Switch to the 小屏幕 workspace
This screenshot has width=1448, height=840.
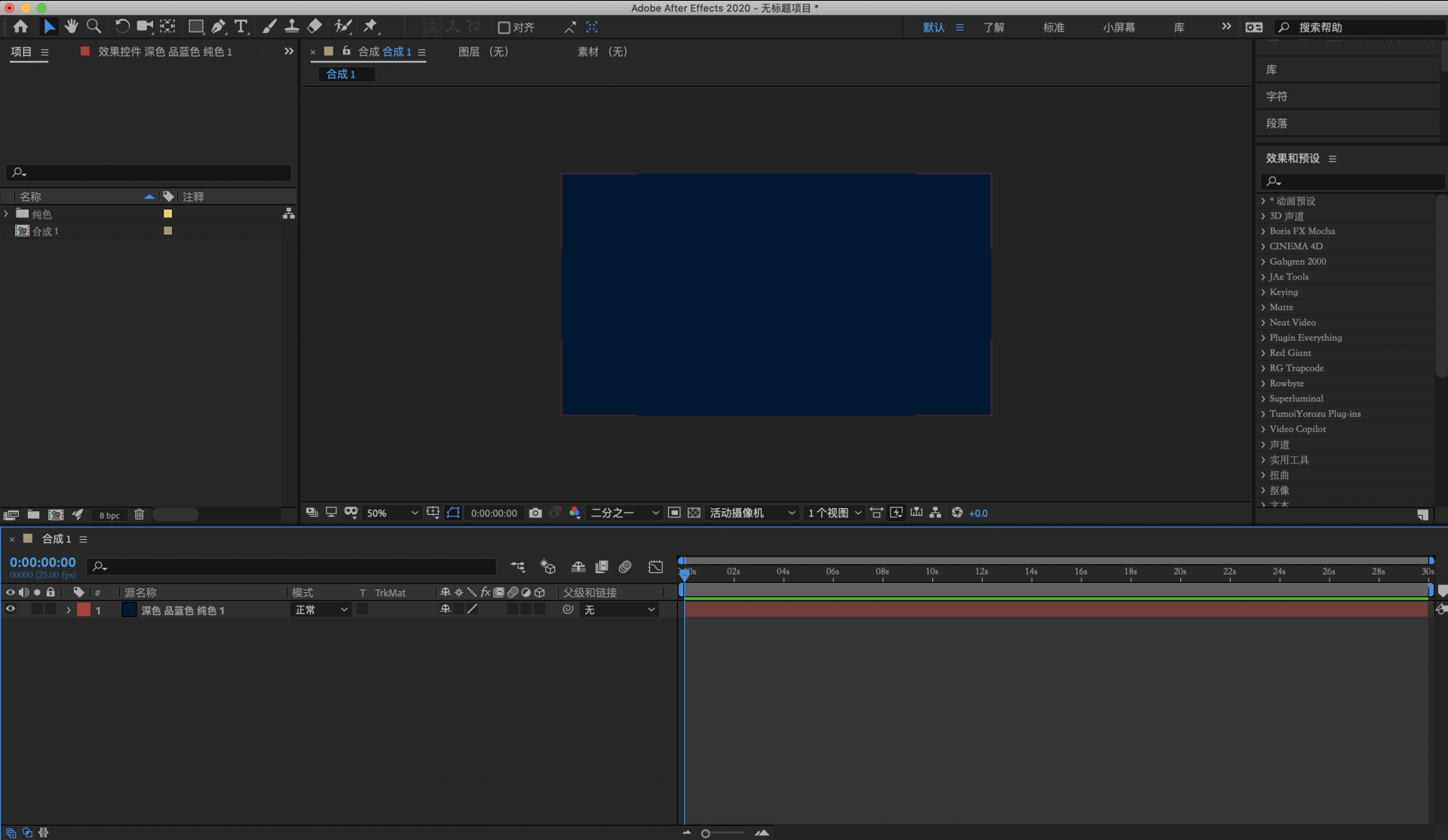point(1119,28)
